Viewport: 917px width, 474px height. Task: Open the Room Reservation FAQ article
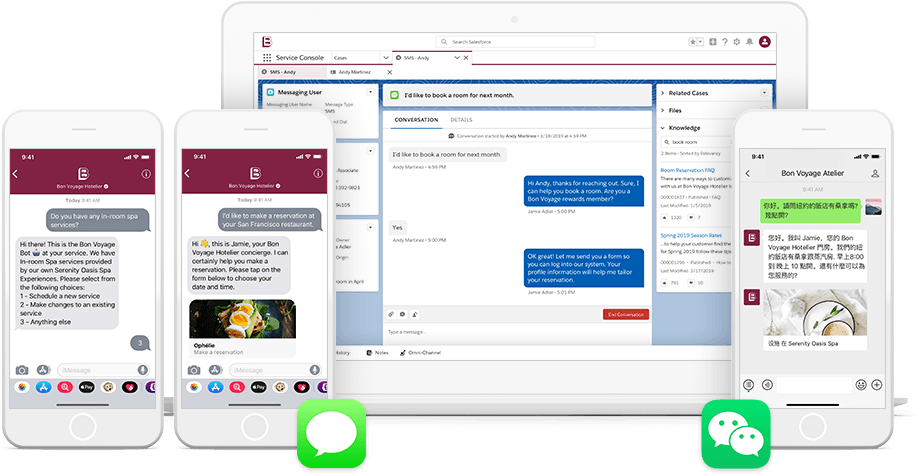[x=687, y=170]
